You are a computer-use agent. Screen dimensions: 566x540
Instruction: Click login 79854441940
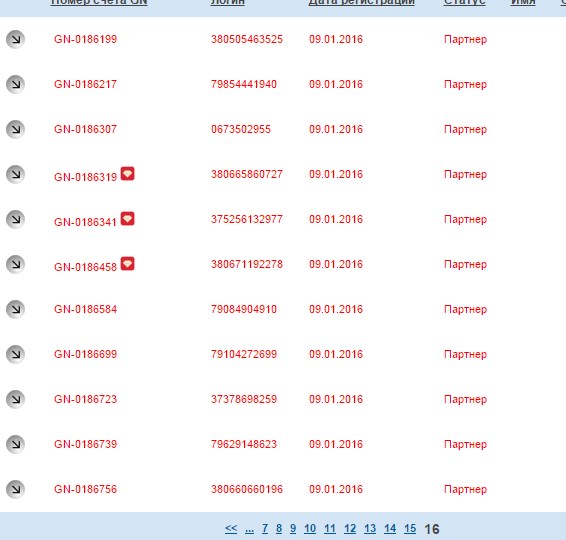click(244, 84)
